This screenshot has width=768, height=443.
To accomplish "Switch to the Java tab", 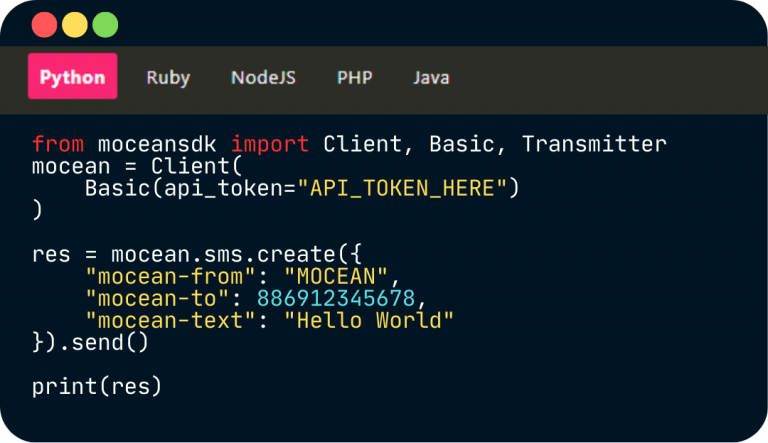I will coord(431,77).
